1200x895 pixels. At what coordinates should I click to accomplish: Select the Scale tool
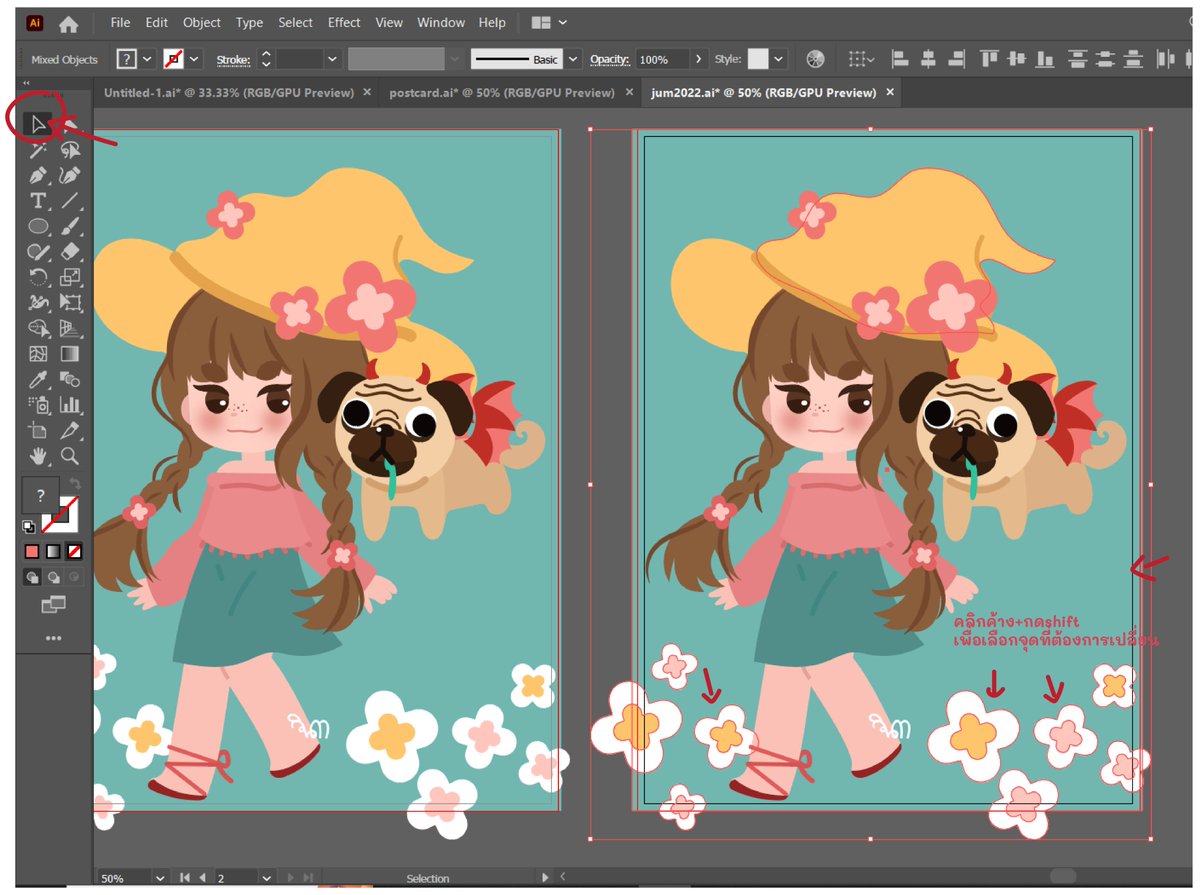(70, 277)
